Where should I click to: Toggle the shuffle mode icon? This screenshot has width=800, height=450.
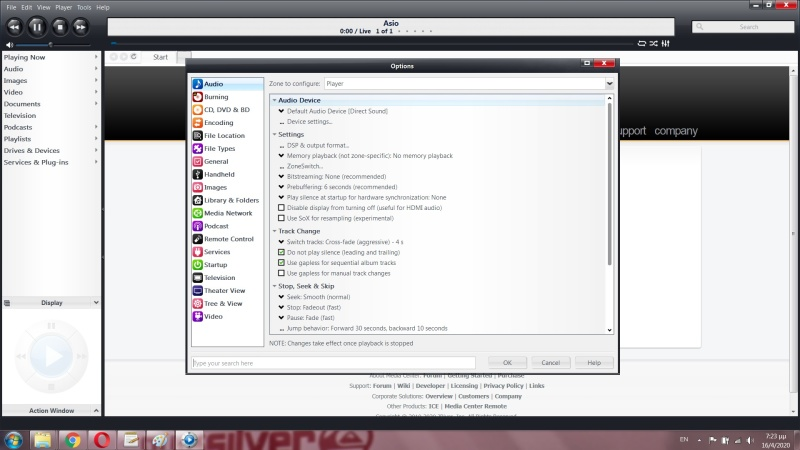tap(654, 43)
